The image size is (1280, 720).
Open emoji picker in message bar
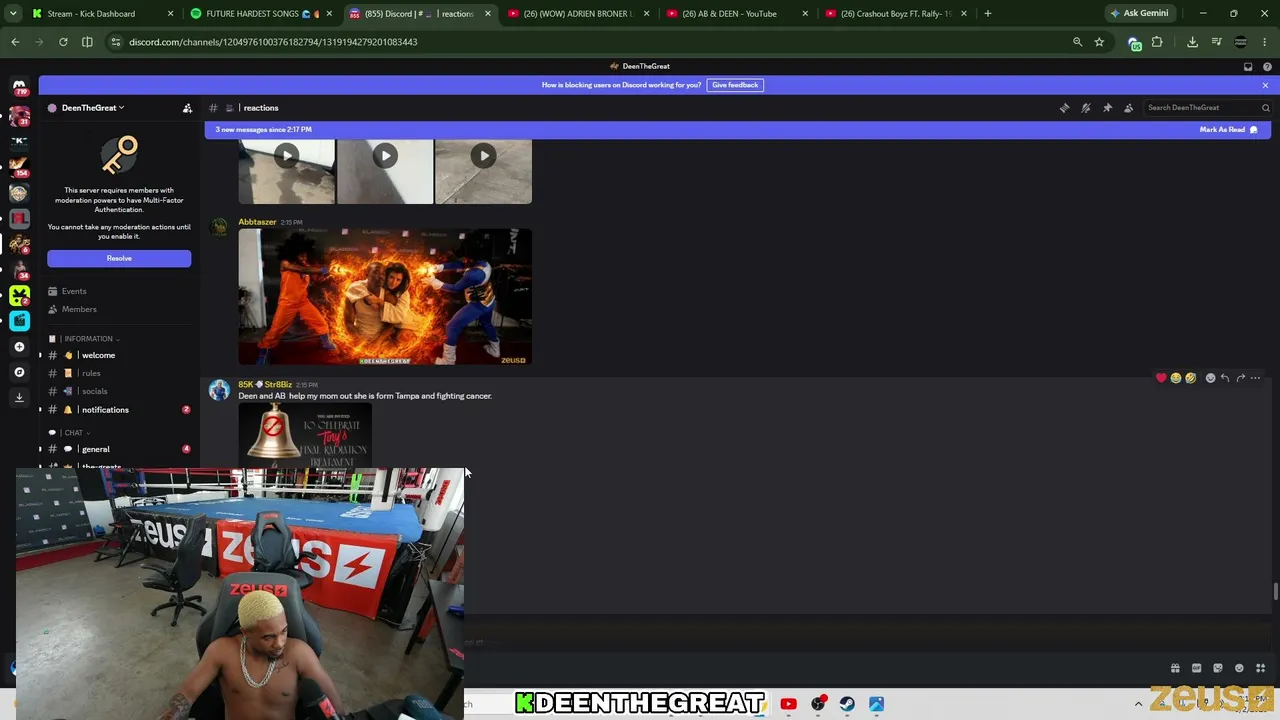pos(1239,668)
